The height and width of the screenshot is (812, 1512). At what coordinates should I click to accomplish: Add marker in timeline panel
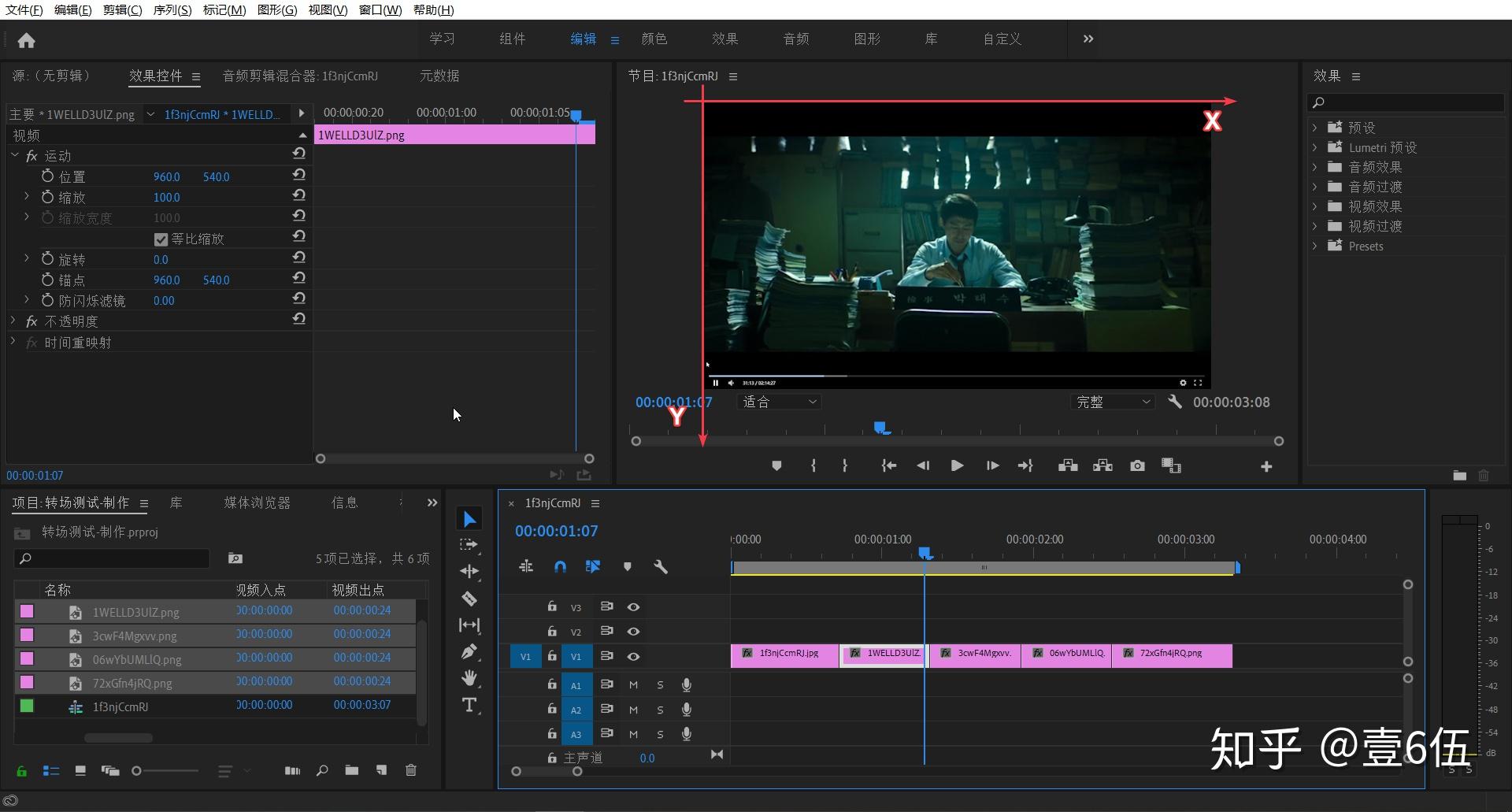(x=627, y=566)
